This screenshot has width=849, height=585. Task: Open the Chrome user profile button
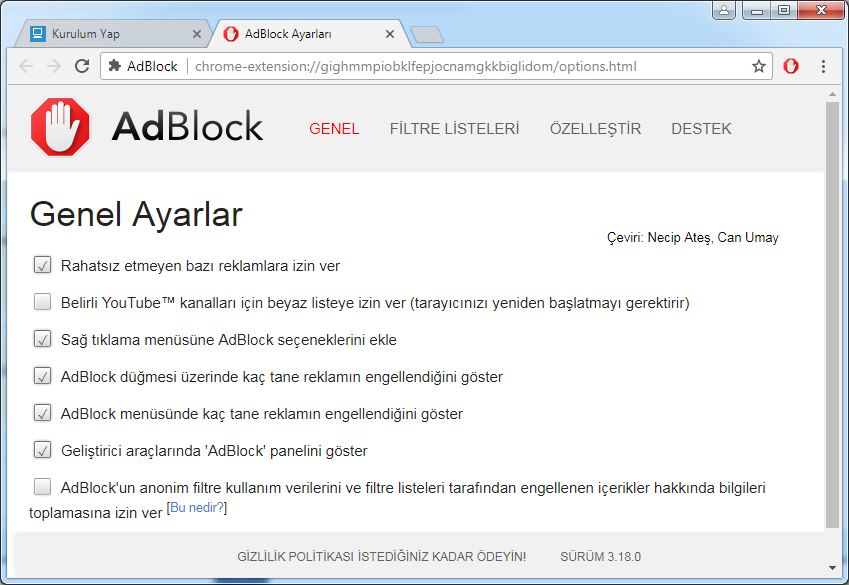tap(724, 10)
